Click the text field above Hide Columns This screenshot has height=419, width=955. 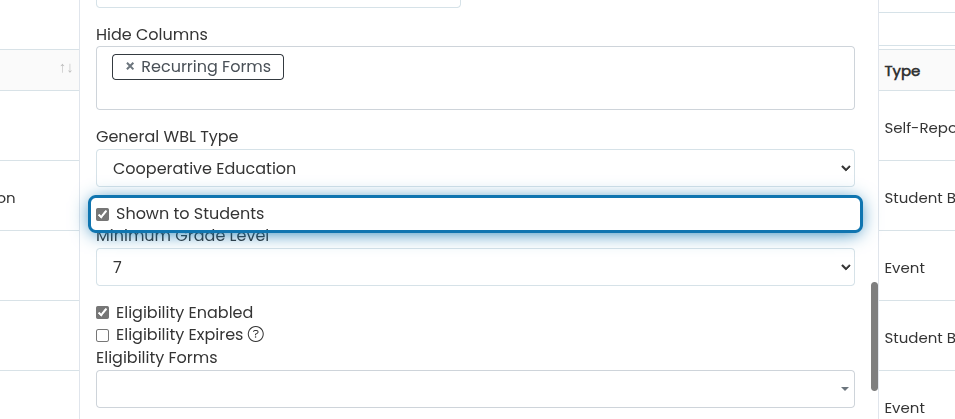pyautogui.click(x=278, y=4)
